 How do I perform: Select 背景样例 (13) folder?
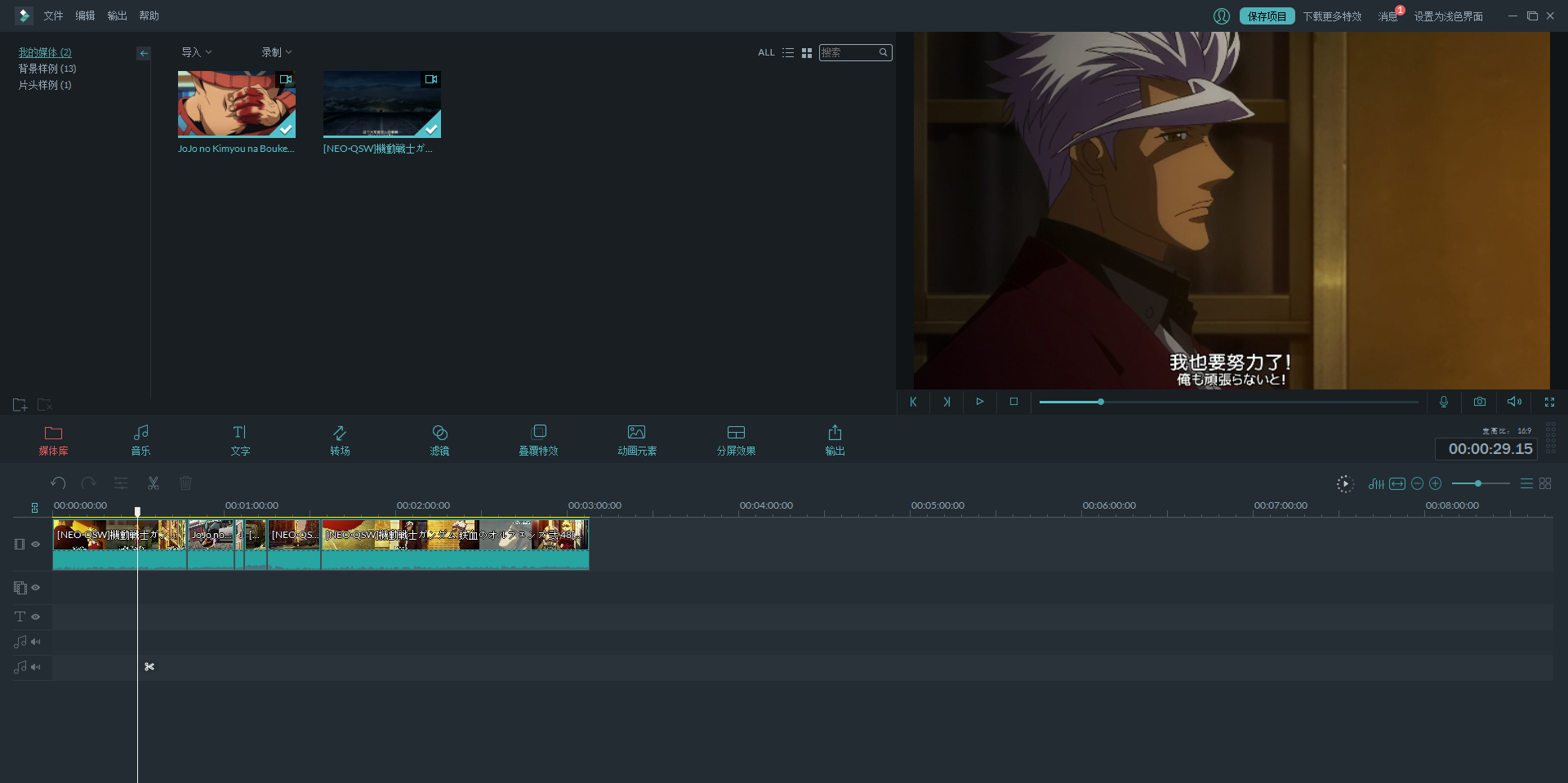click(x=47, y=69)
